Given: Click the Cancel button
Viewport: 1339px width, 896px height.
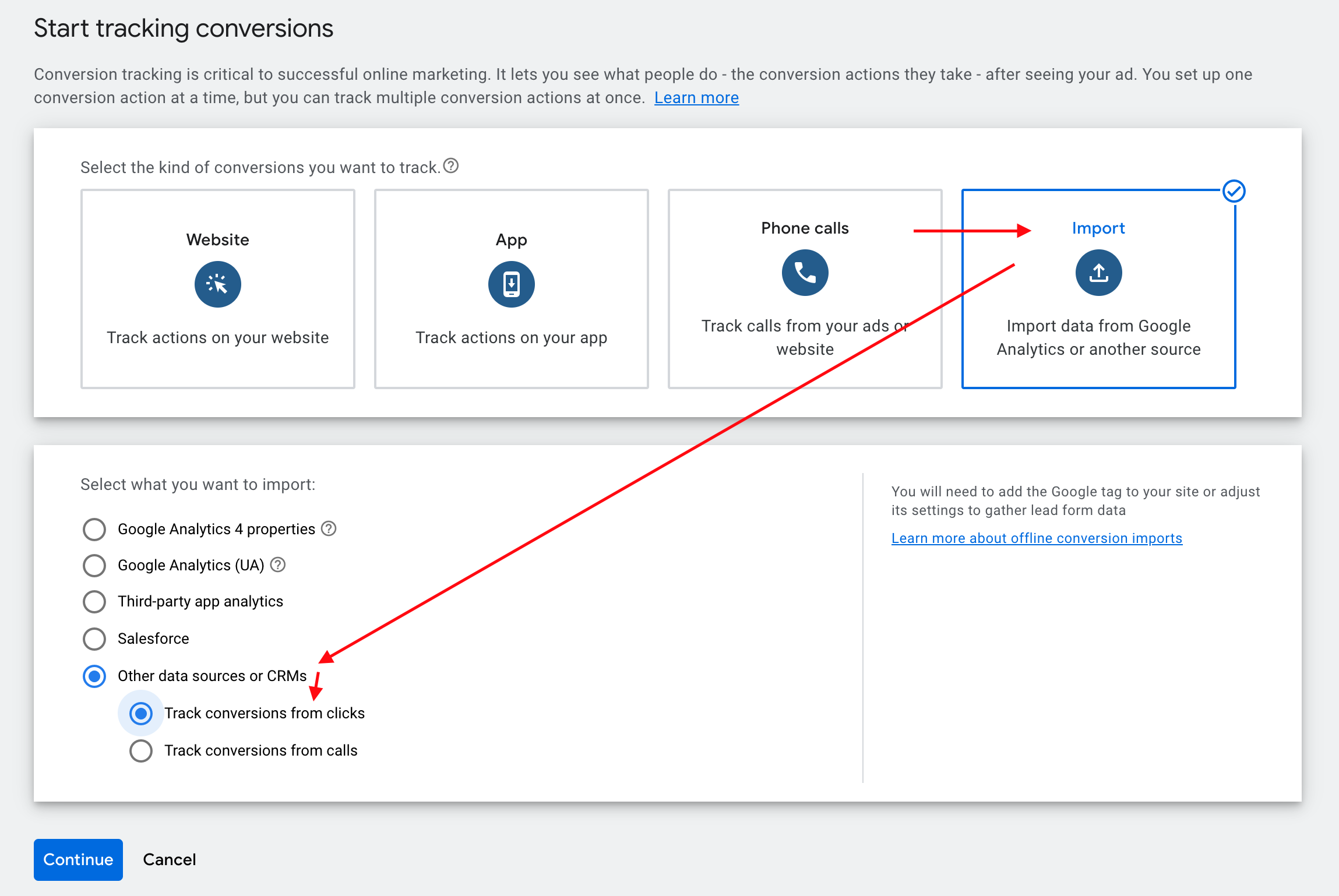Looking at the screenshot, I should 170,859.
